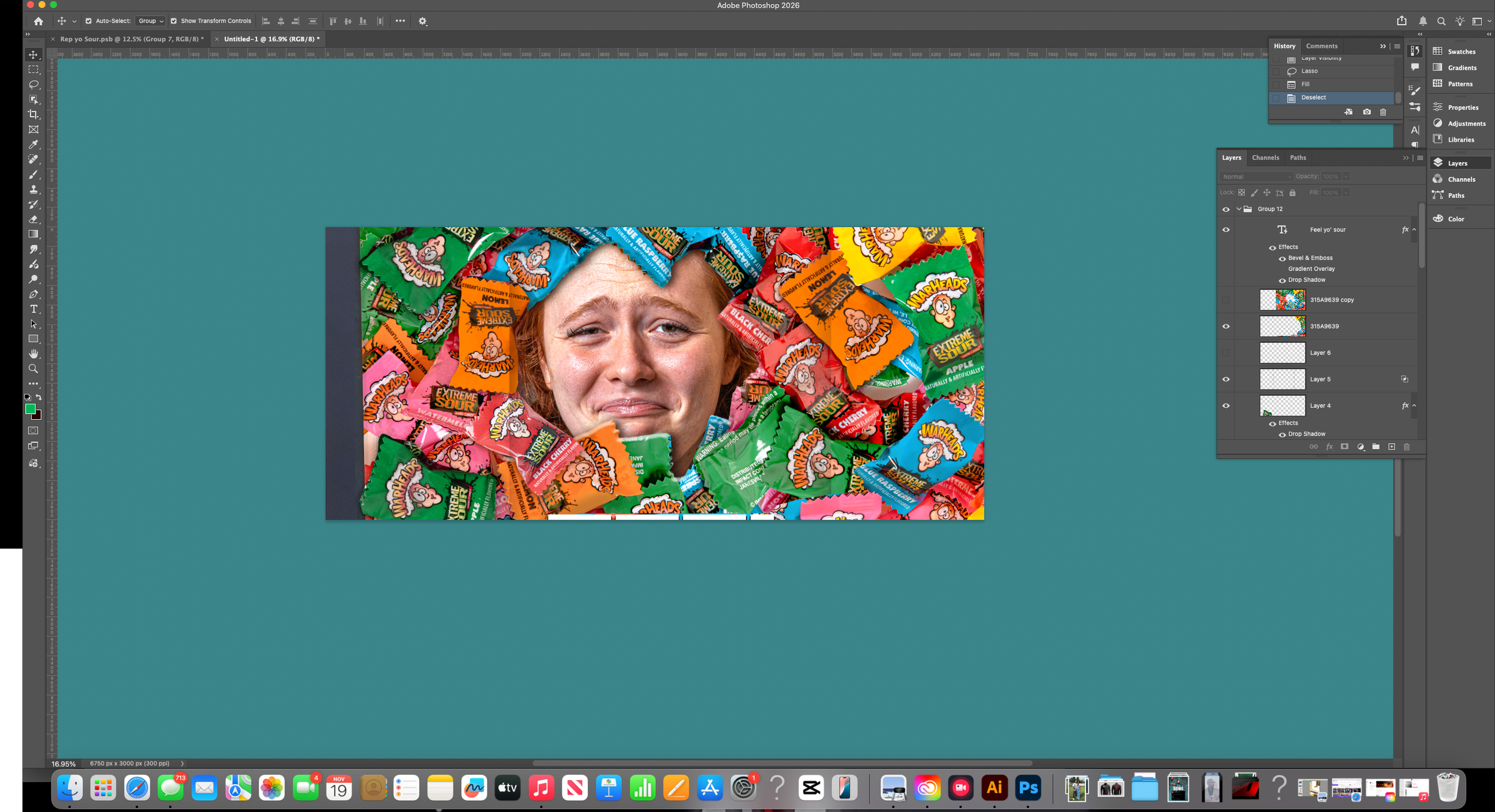Select the Rectangle shape tool

click(33, 339)
